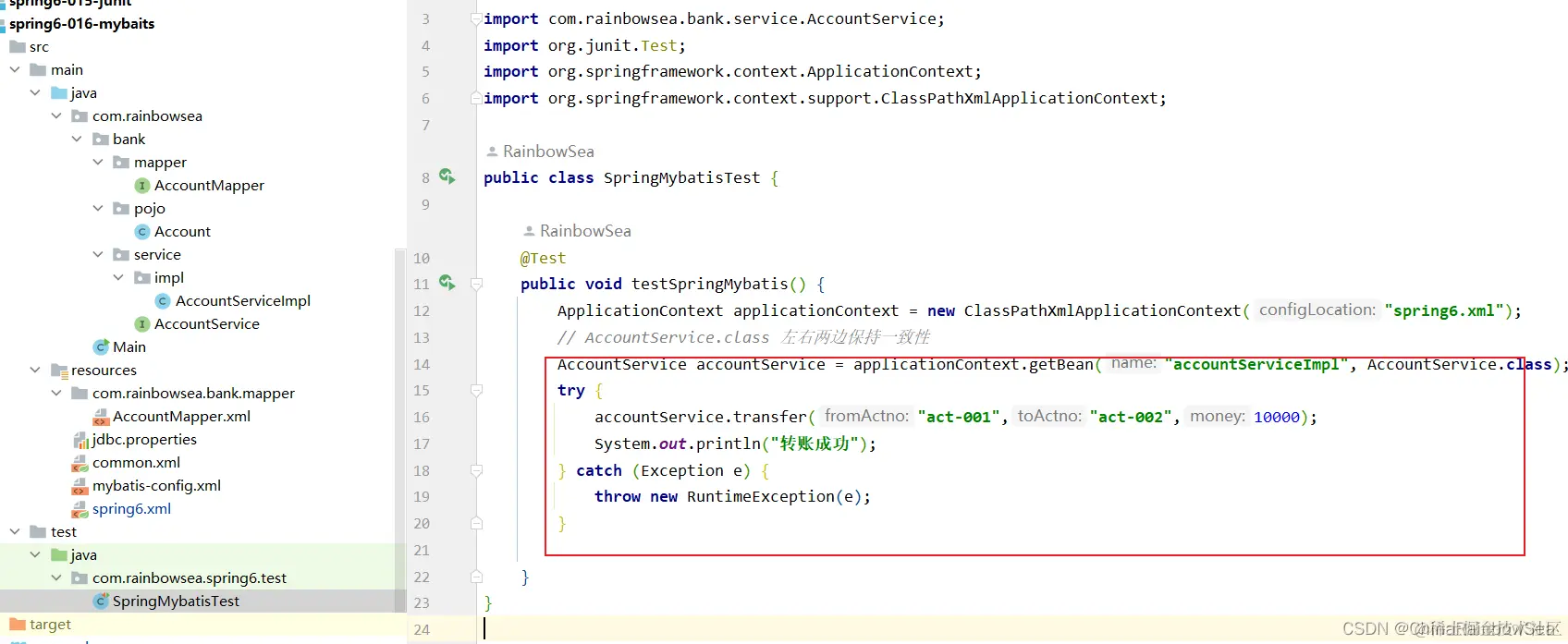
Task: Collapse the test folder node
Action: 15,532
